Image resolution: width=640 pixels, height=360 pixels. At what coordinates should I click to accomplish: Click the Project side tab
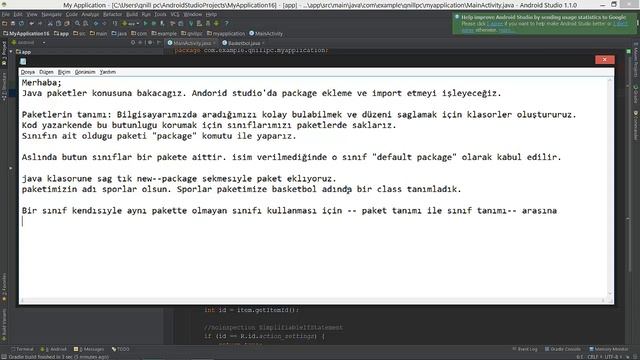click(x=4, y=53)
